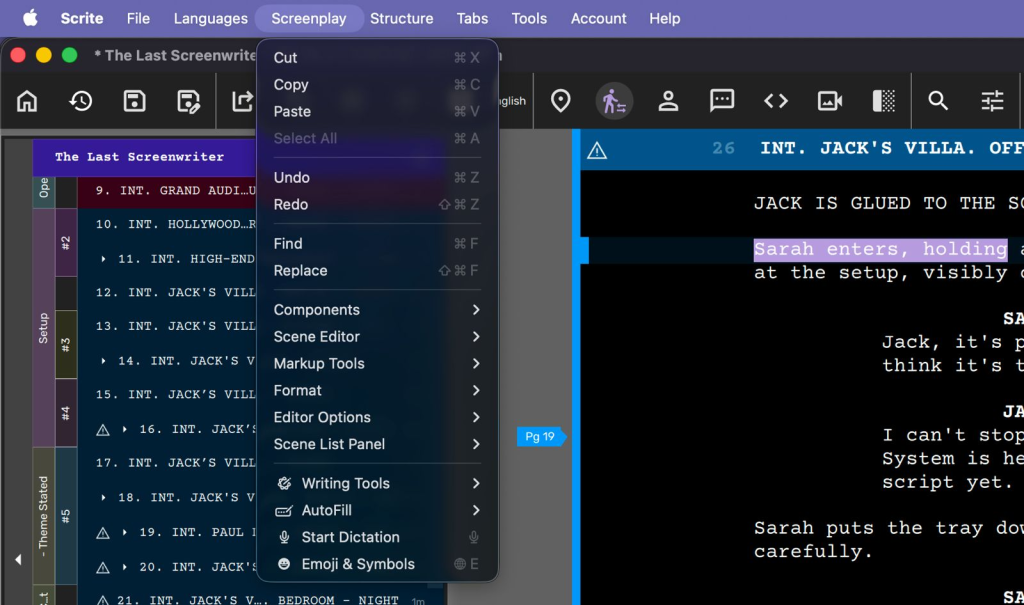Collapse the scene list panel arrow
The width and height of the screenshot is (1024, 605).
coord(18,560)
